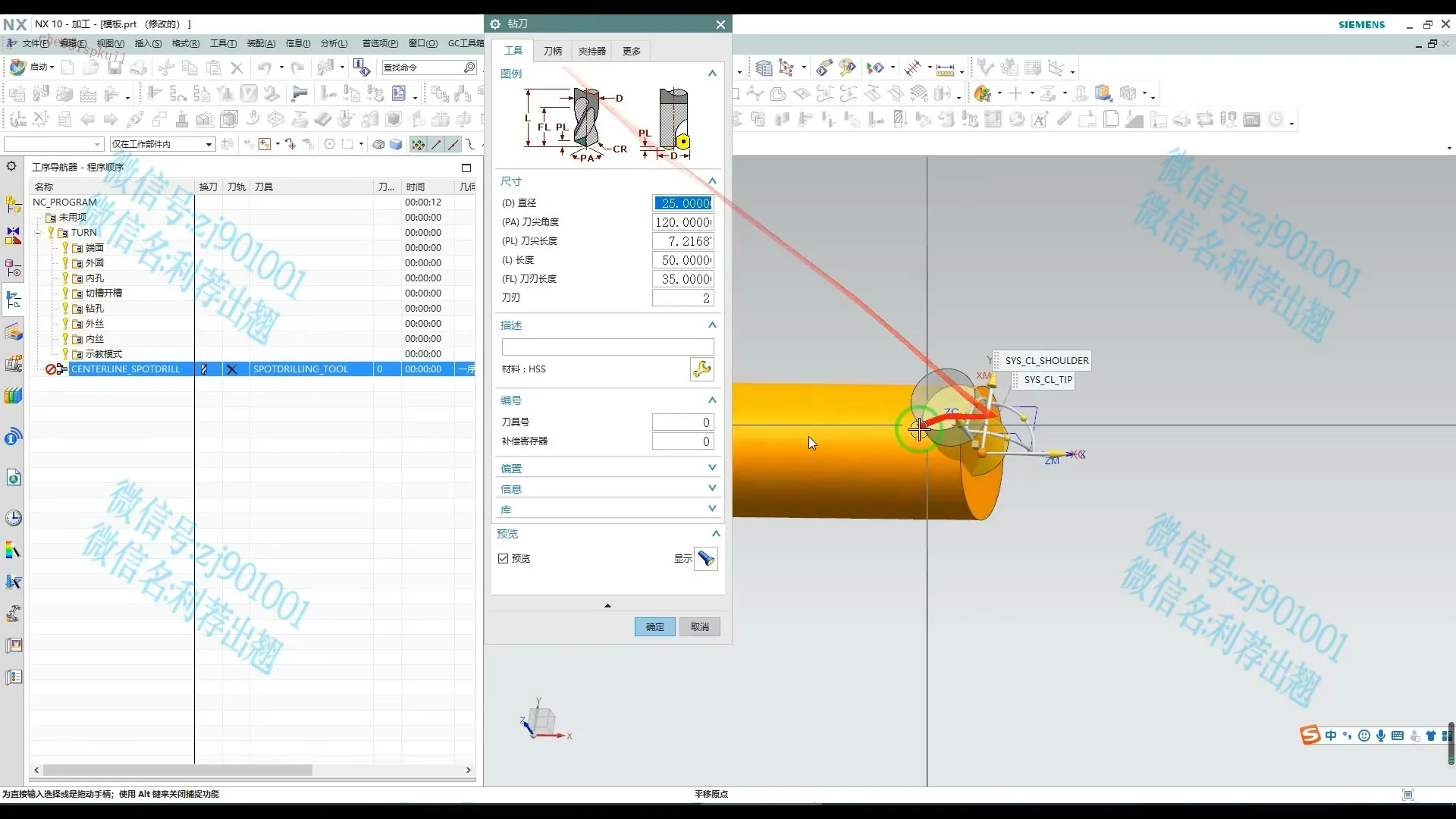Screen dimensions: 1456x819
Task: Click the undo arrow toolbar icon
Action: coord(264,67)
